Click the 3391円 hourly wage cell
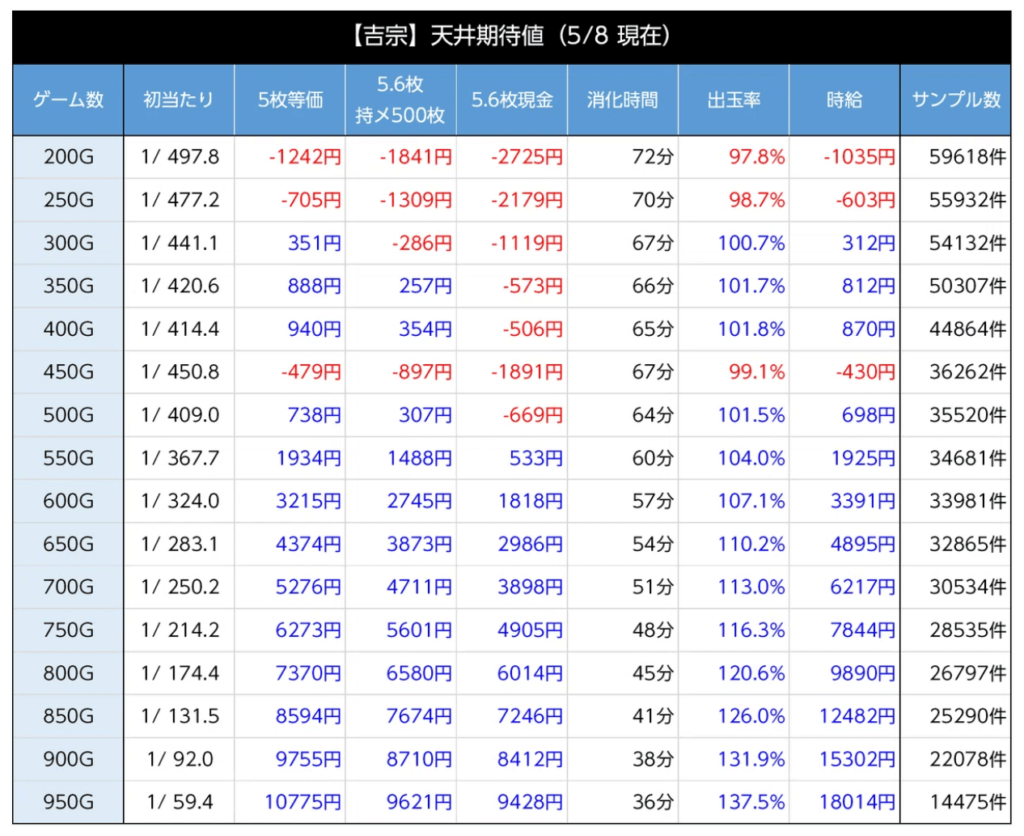The image size is (1024, 836). pos(863,501)
